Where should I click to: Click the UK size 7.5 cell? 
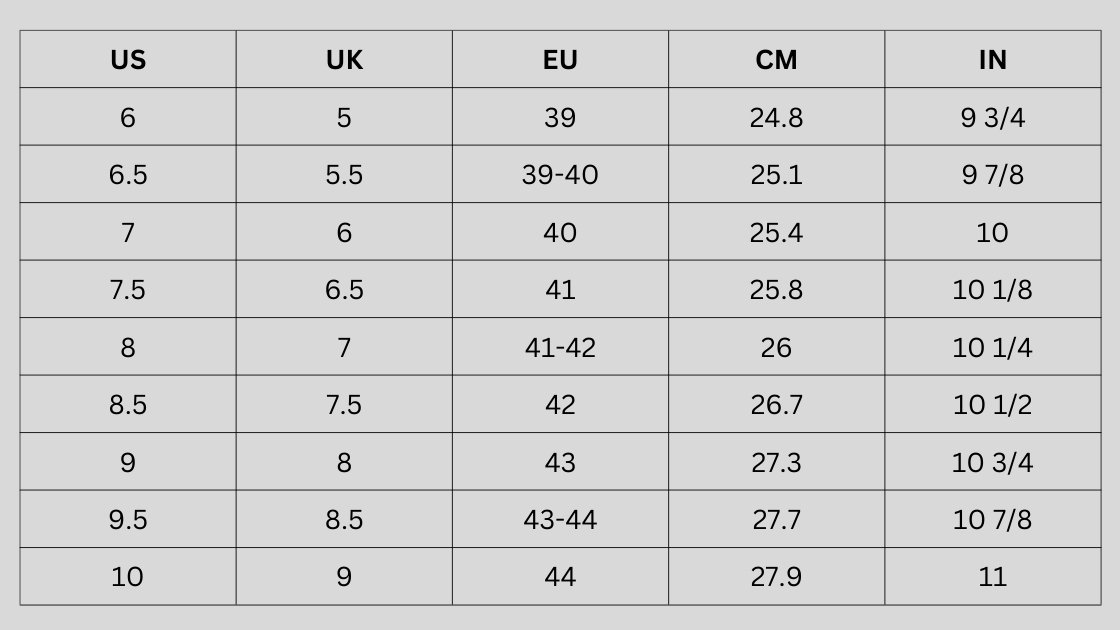(x=344, y=405)
